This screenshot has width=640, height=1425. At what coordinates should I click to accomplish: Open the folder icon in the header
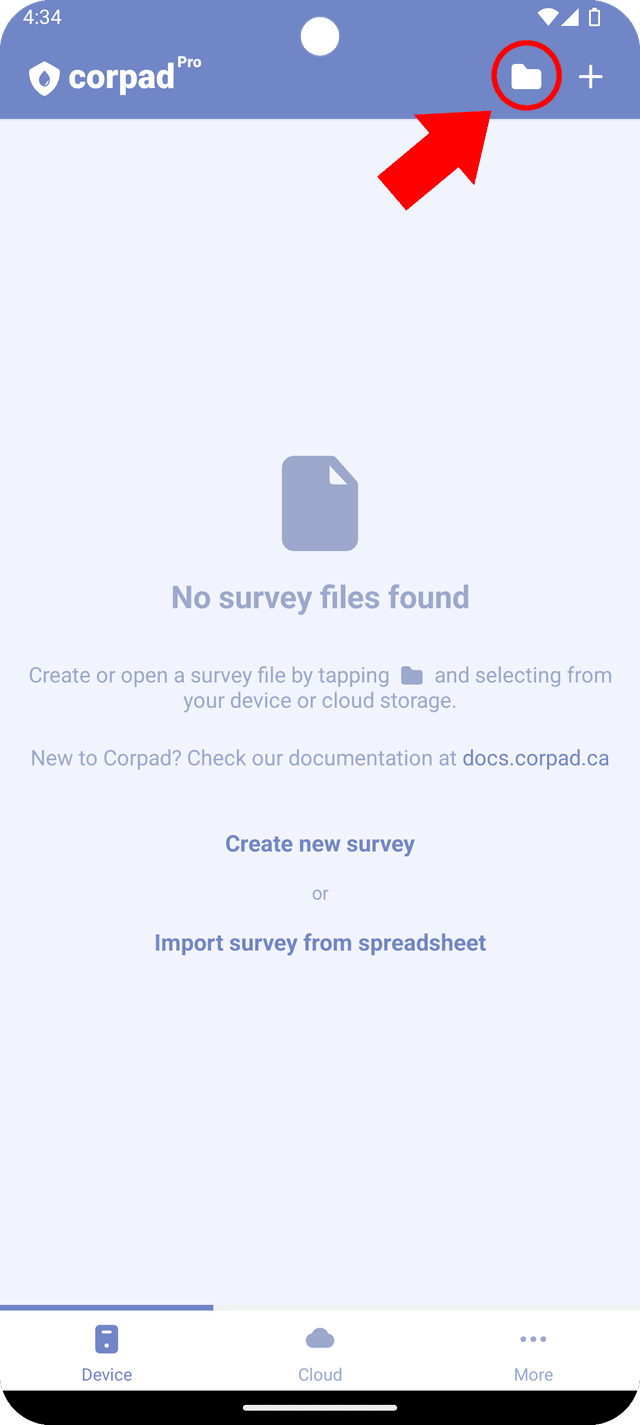(x=526, y=77)
